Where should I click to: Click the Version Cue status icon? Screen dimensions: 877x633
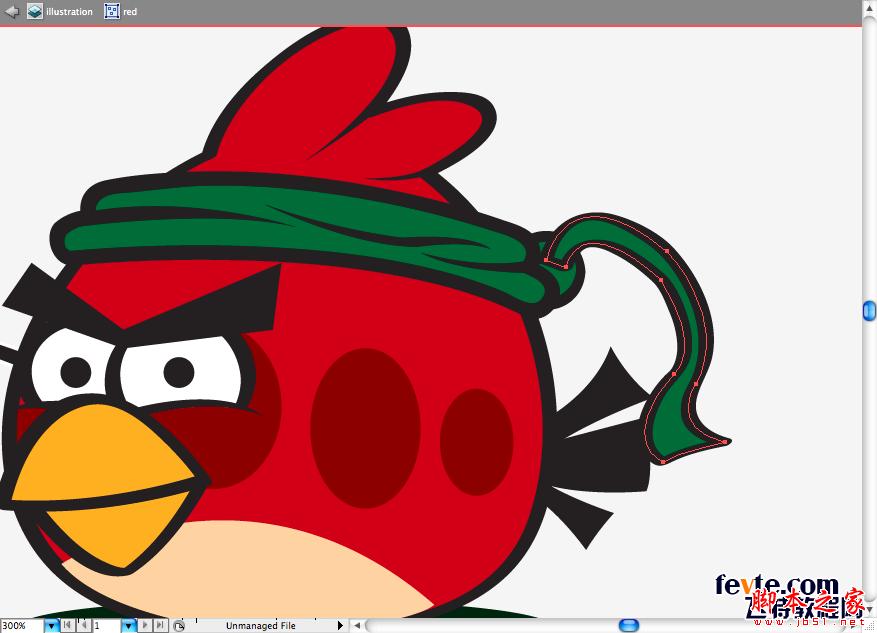179,626
